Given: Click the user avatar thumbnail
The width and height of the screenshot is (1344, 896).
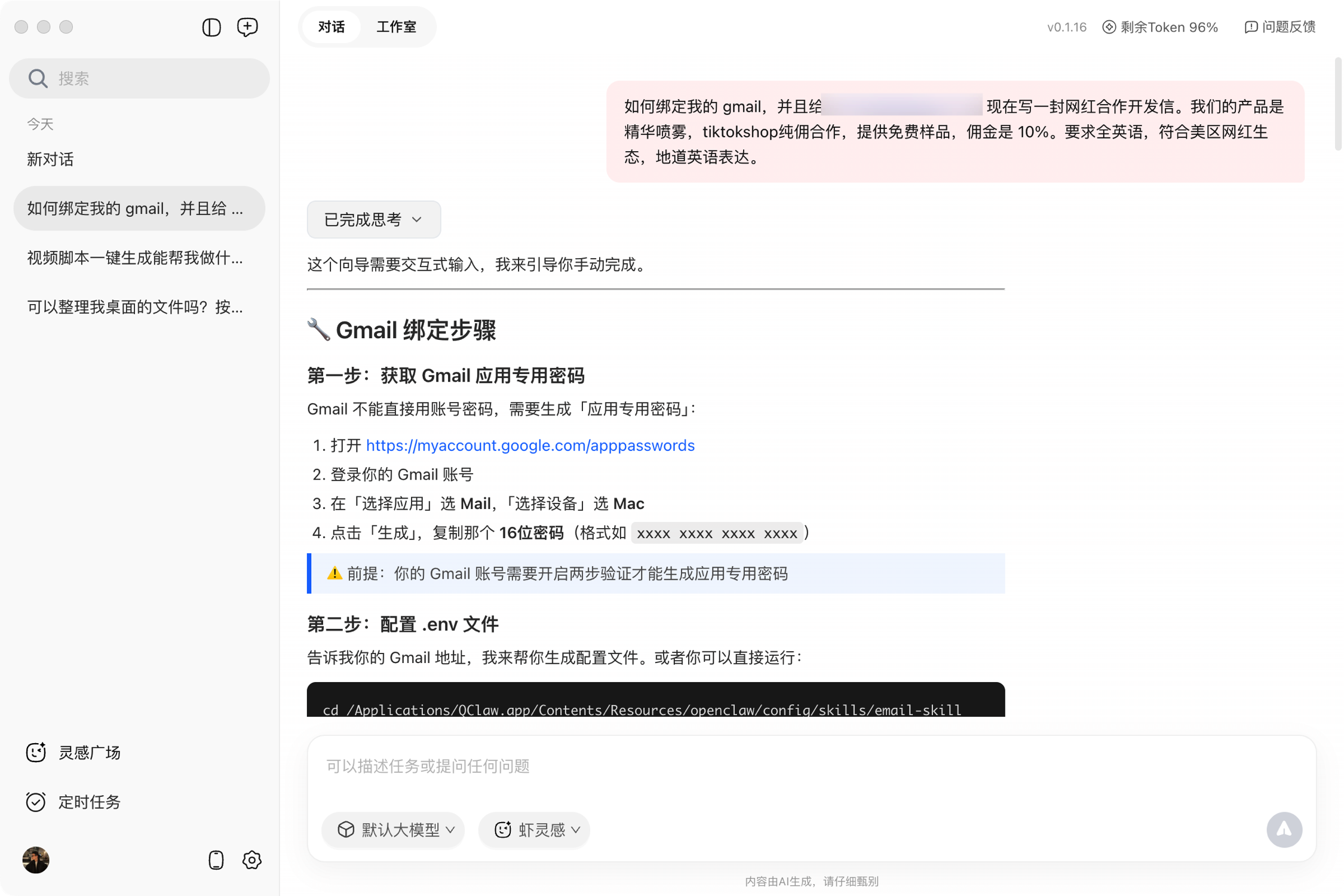Looking at the screenshot, I should click(x=36, y=860).
